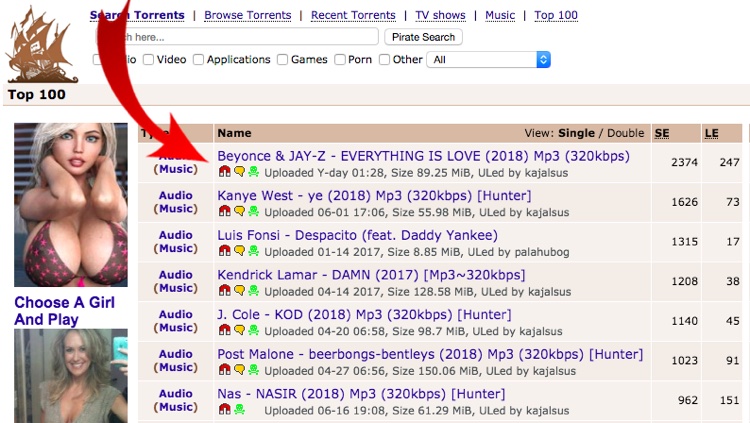Click green skull icon for Beyonce & JAY-Z torrent
The width and height of the screenshot is (750, 423).
point(254,171)
